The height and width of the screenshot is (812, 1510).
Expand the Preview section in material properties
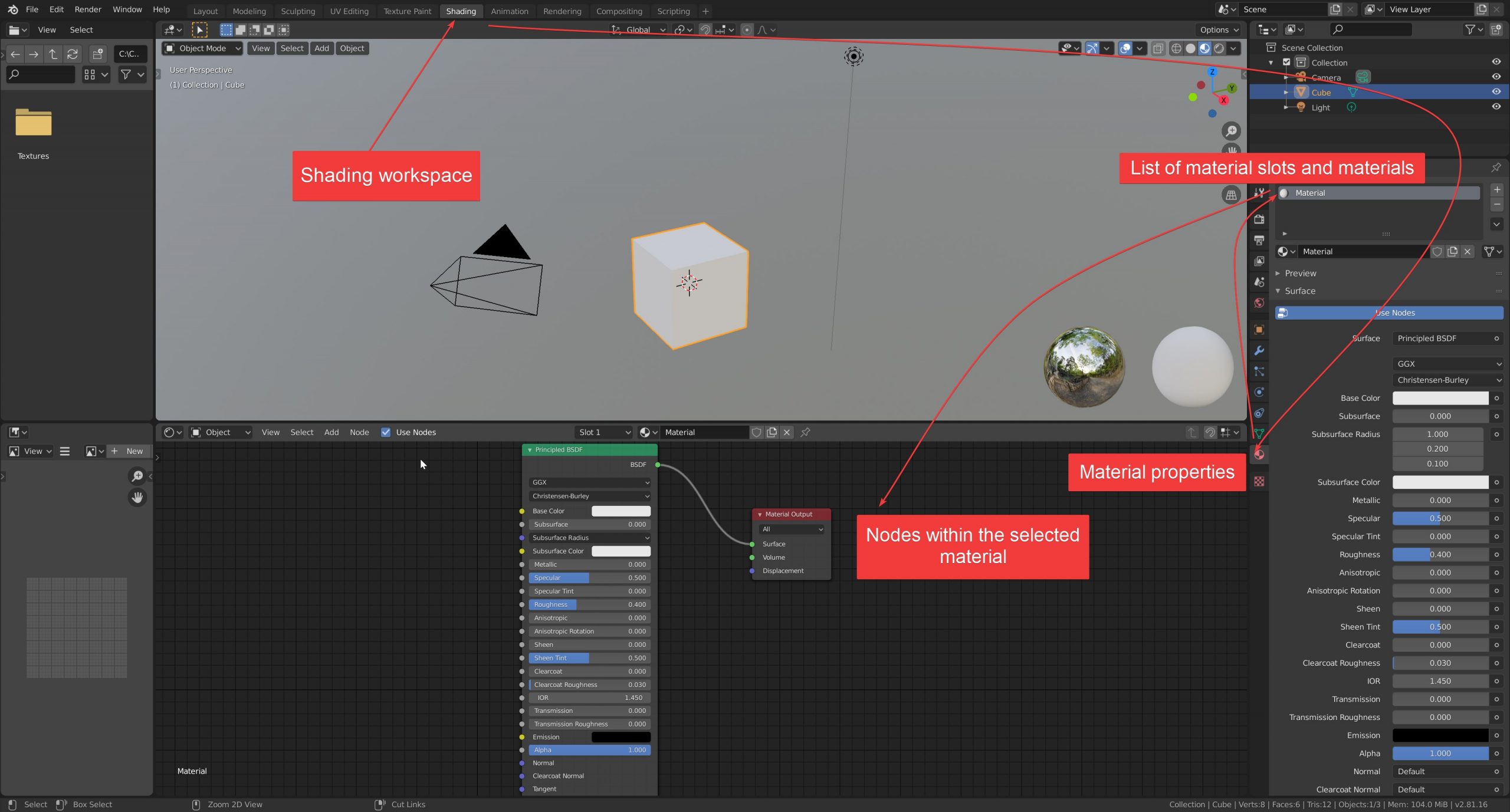(1278, 273)
